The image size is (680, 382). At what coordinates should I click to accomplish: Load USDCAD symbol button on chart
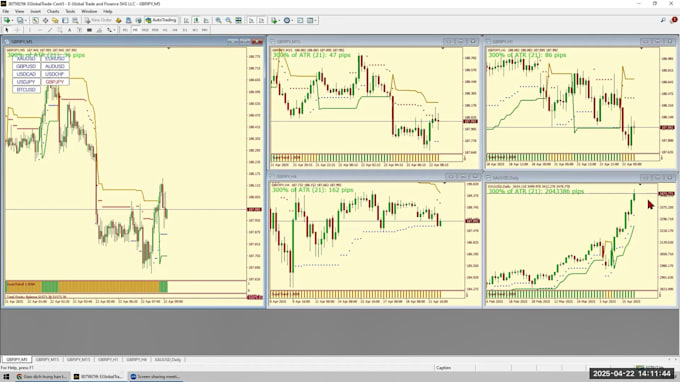coord(26,74)
